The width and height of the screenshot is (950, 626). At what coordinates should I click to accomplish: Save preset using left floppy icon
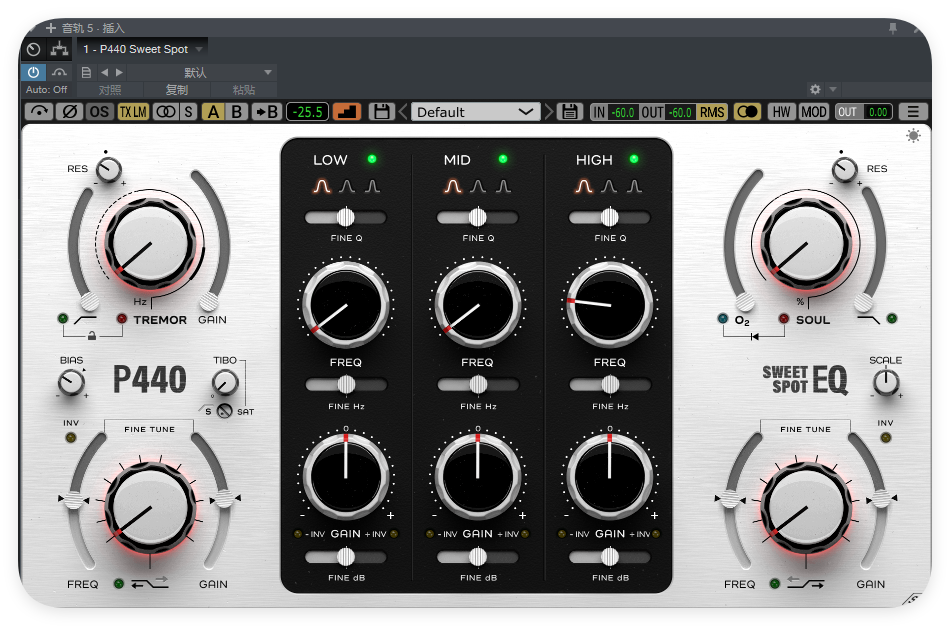pos(382,112)
